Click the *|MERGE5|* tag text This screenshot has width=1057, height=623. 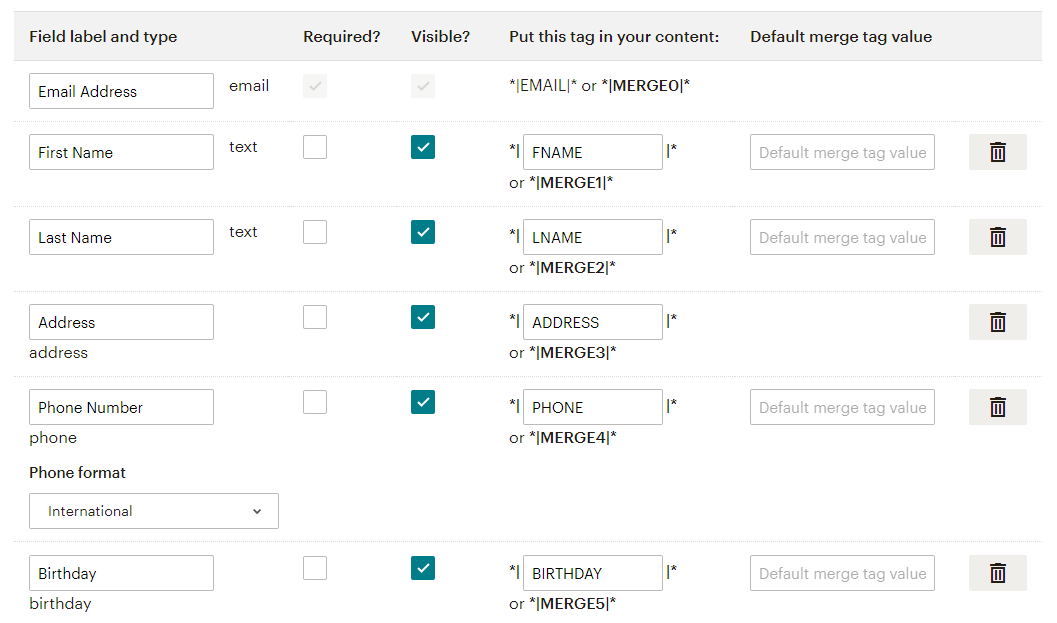coord(572,603)
